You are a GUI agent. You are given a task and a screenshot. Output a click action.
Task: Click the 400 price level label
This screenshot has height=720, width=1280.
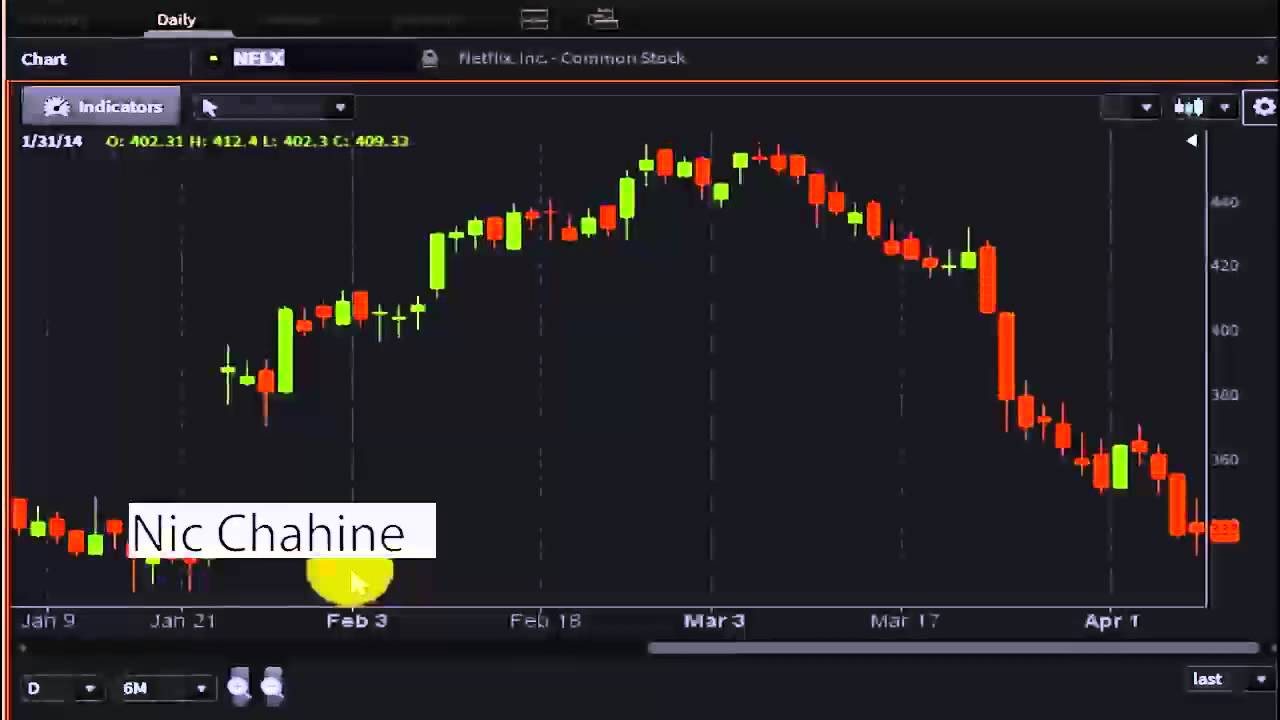tap(1224, 330)
